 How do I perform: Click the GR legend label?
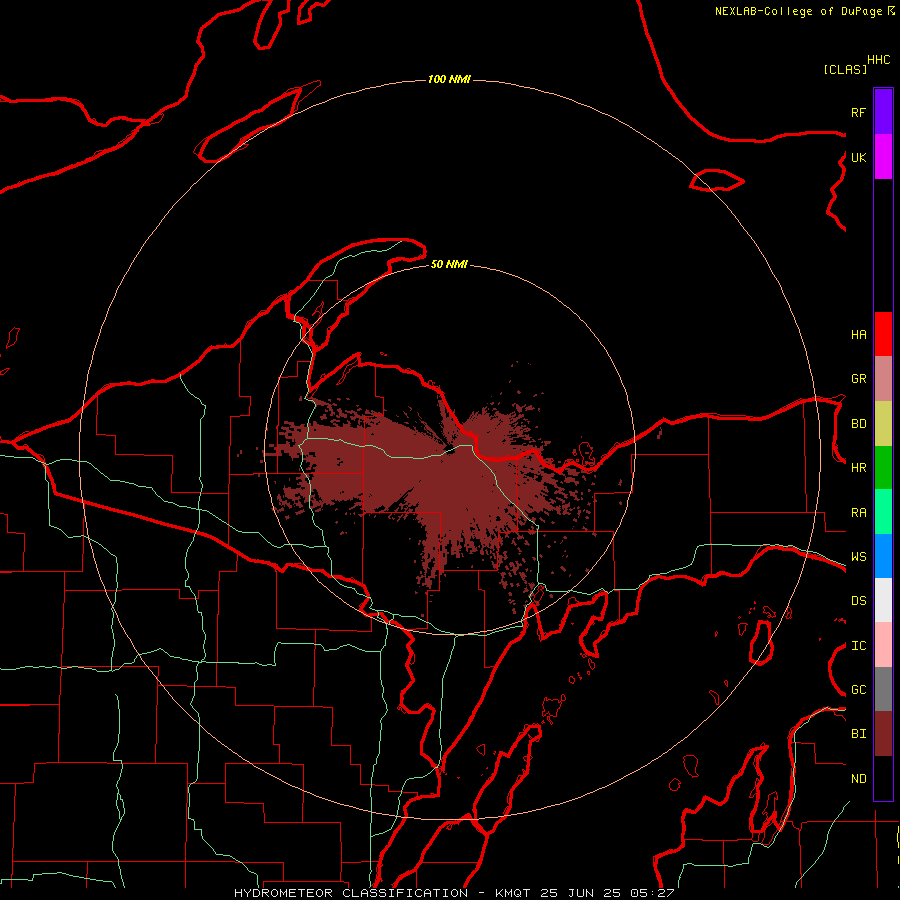[x=858, y=379]
